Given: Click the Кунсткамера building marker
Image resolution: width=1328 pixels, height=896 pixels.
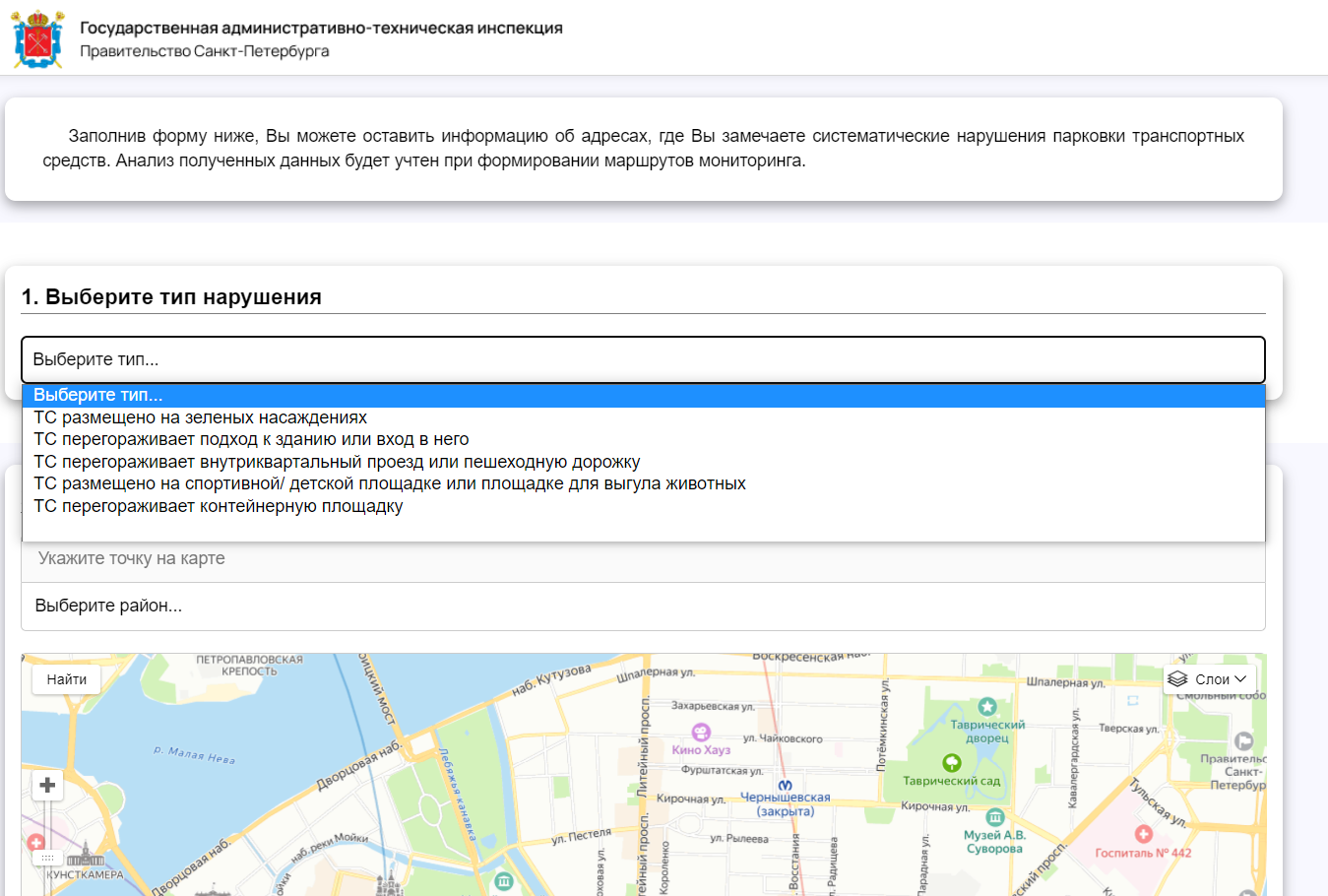Looking at the screenshot, I should (86, 855).
